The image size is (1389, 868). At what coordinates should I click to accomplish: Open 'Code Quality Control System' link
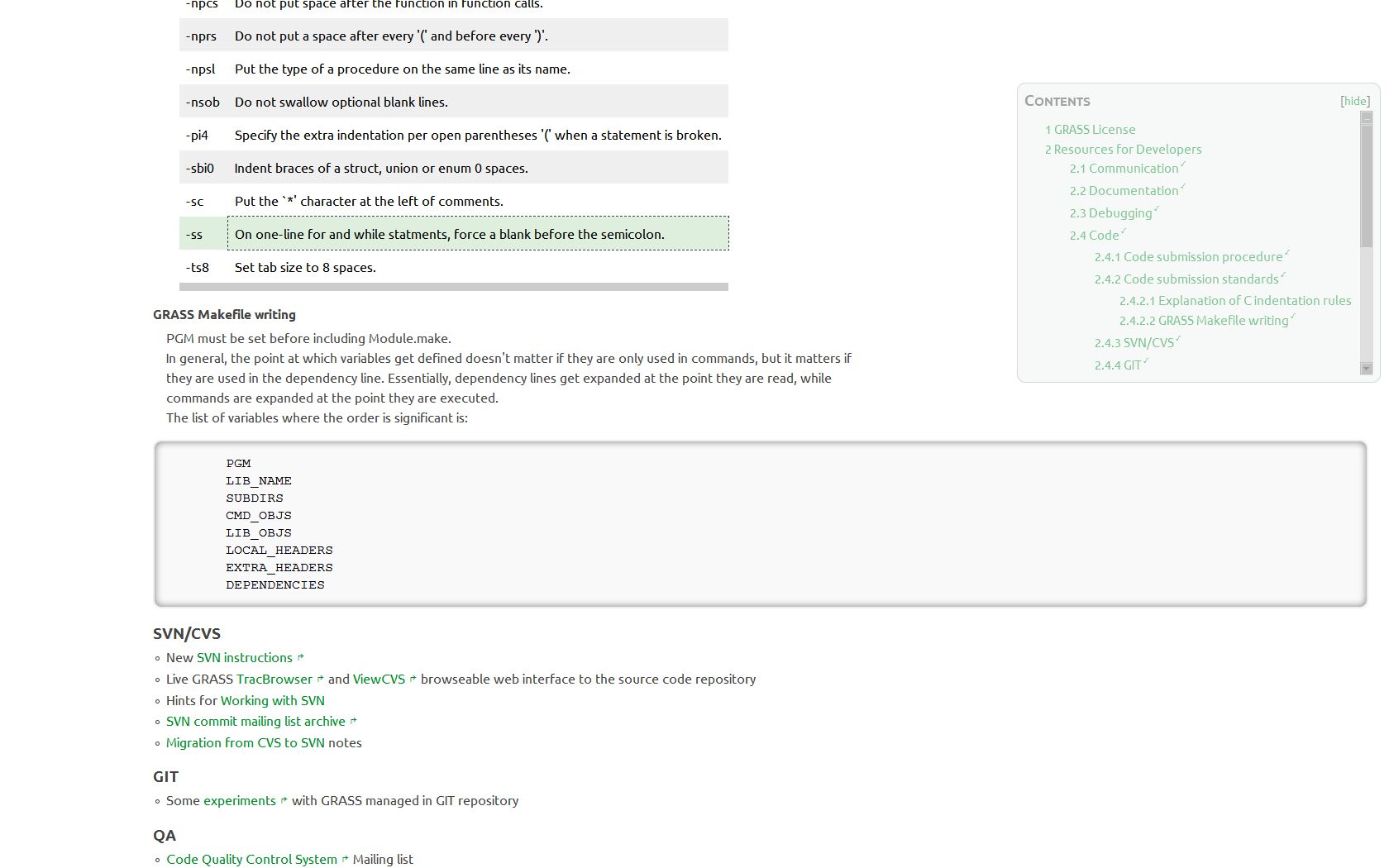click(251, 860)
